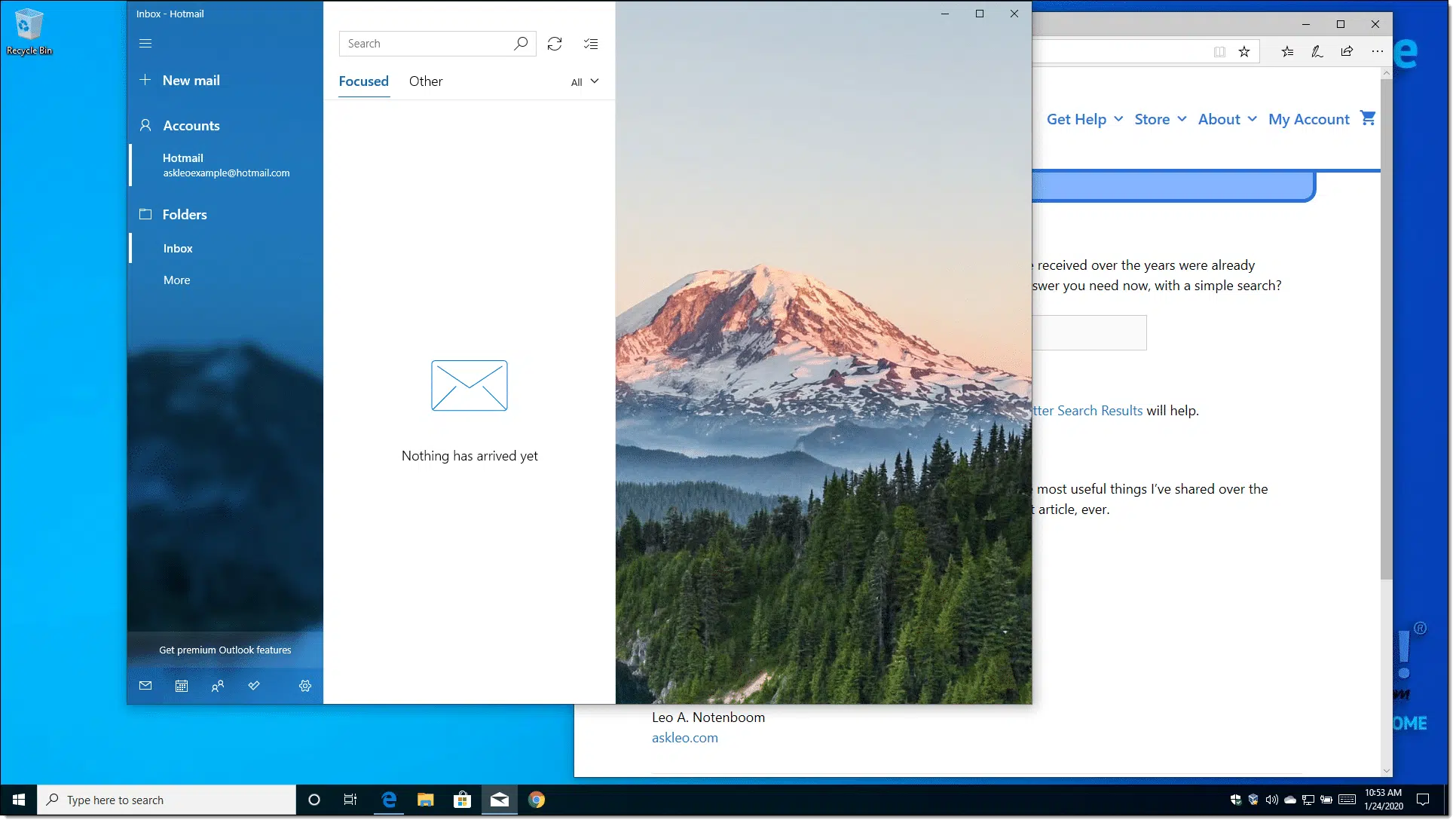1456x823 pixels.
Task: Expand the Store dropdown menu
Action: 1160,119
